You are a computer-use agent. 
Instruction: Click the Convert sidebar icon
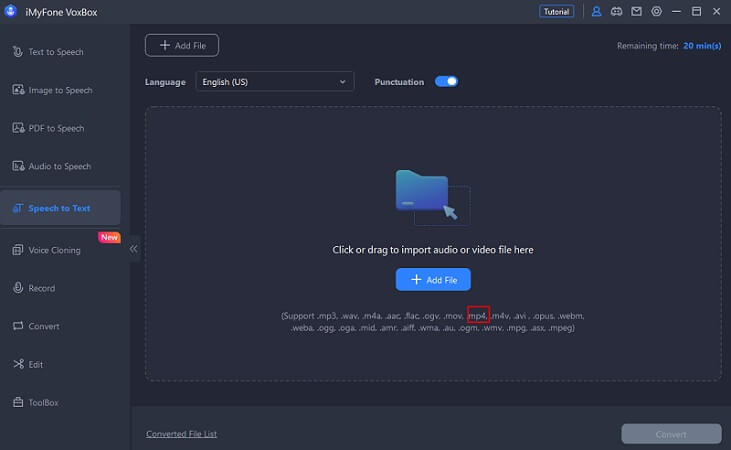(18, 326)
